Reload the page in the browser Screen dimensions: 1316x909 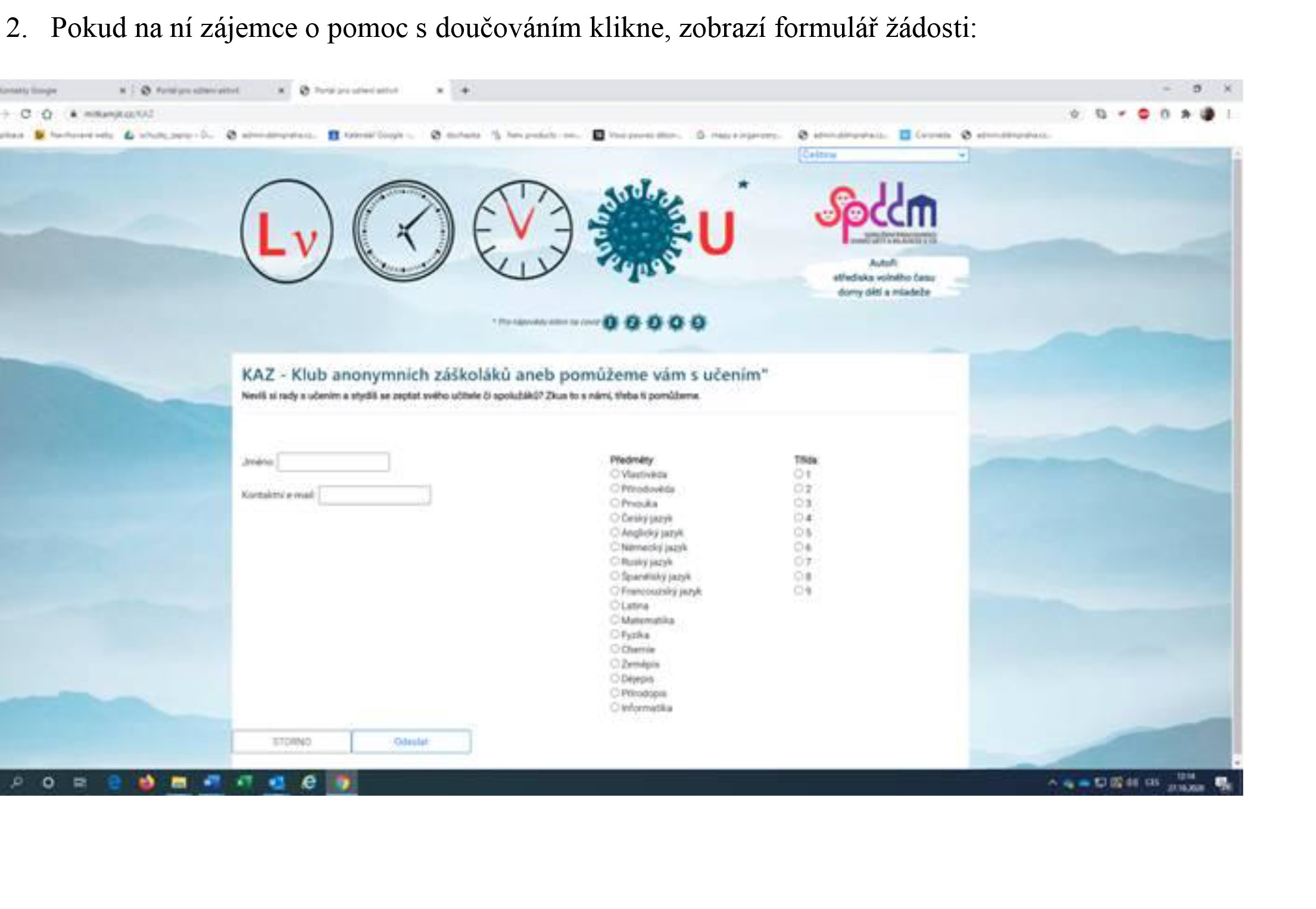tap(25, 114)
